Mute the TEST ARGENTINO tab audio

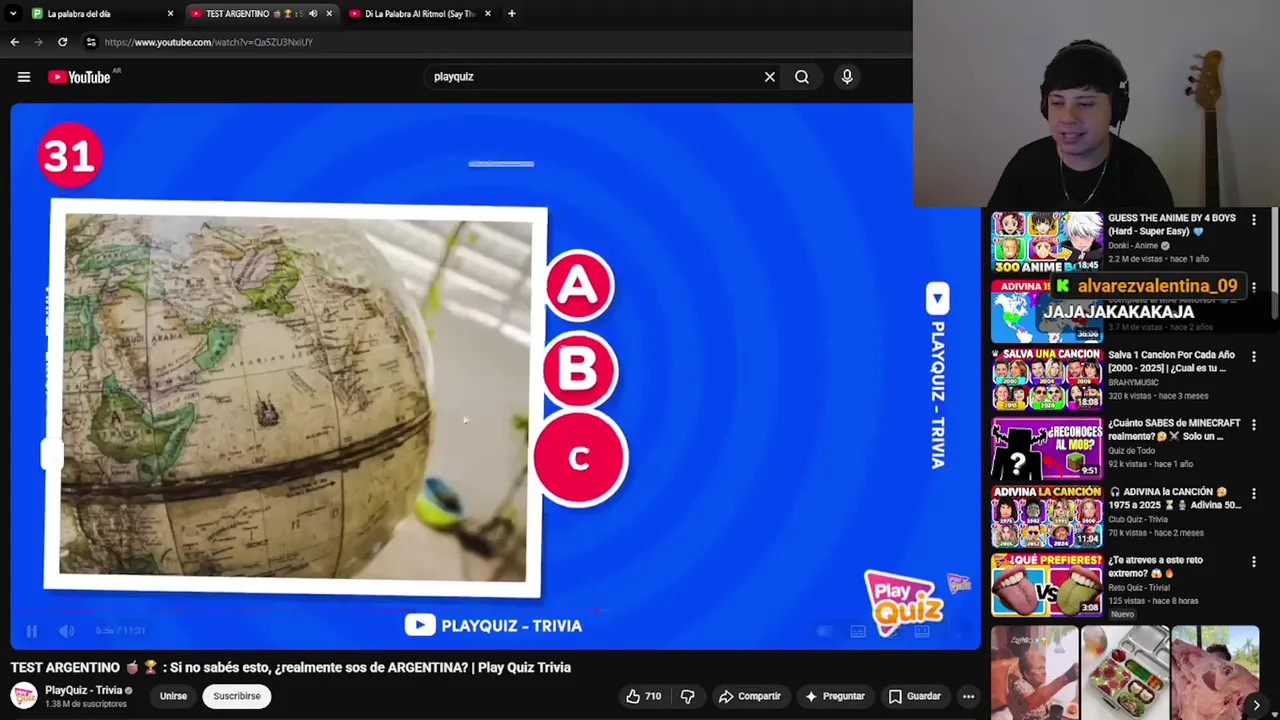click(313, 14)
